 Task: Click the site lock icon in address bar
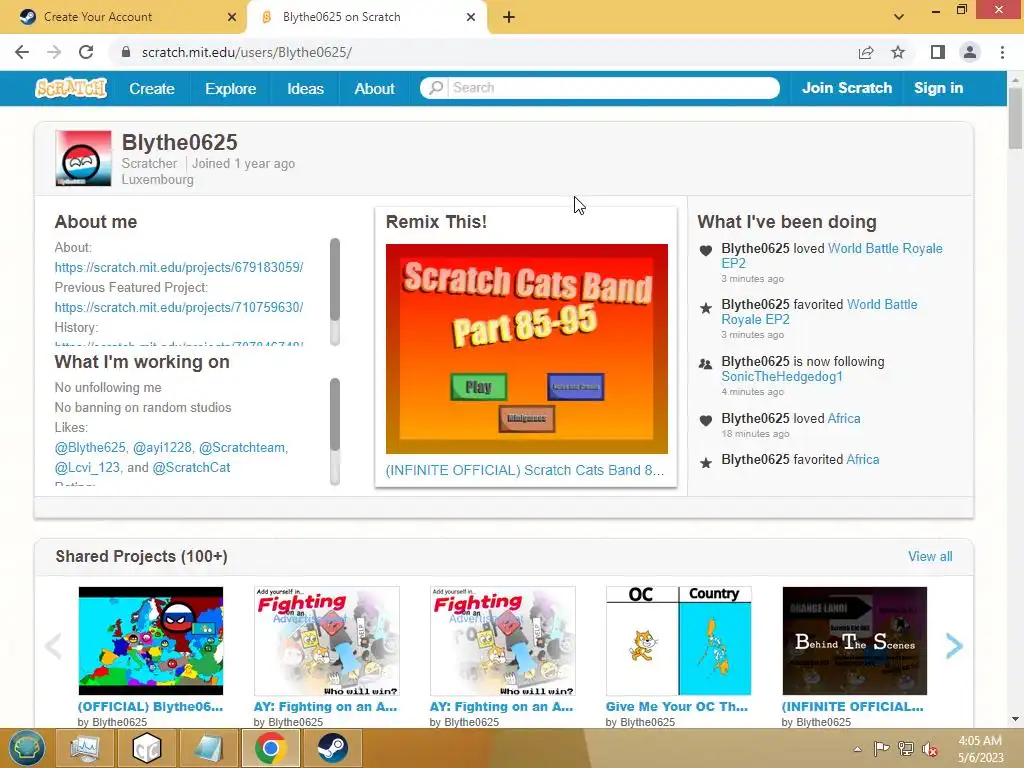(x=126, y=52)
